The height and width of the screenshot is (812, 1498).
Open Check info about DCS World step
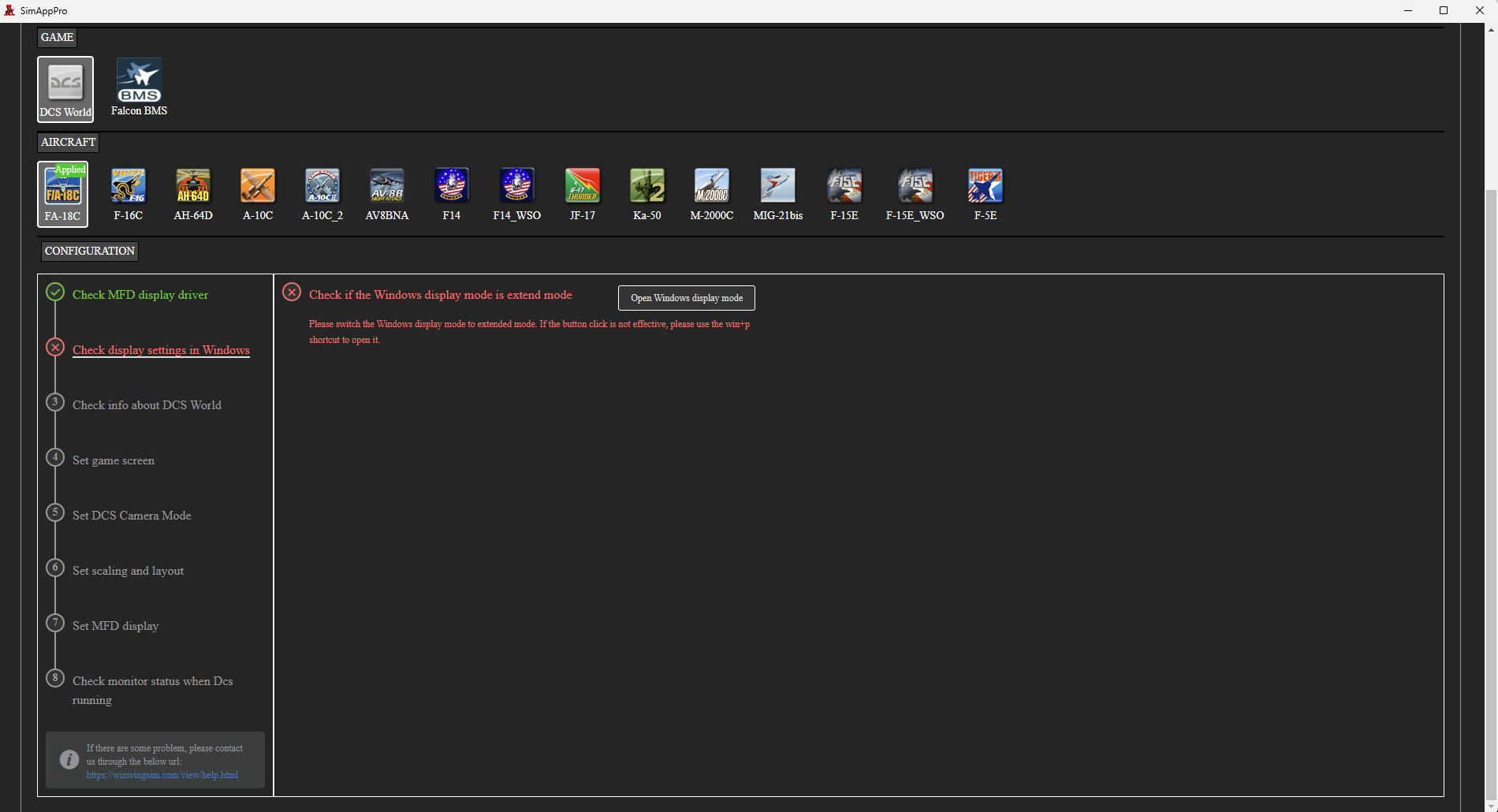(x=147, y=405)
